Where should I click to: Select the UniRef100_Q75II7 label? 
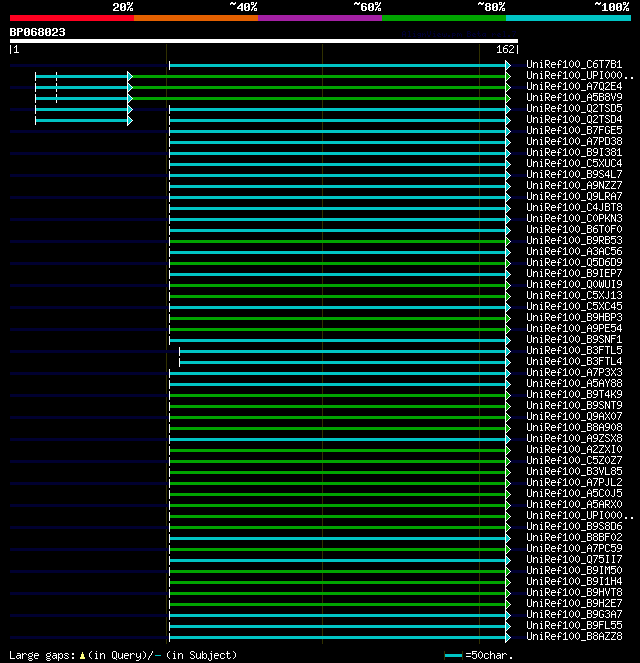point(574,559)
